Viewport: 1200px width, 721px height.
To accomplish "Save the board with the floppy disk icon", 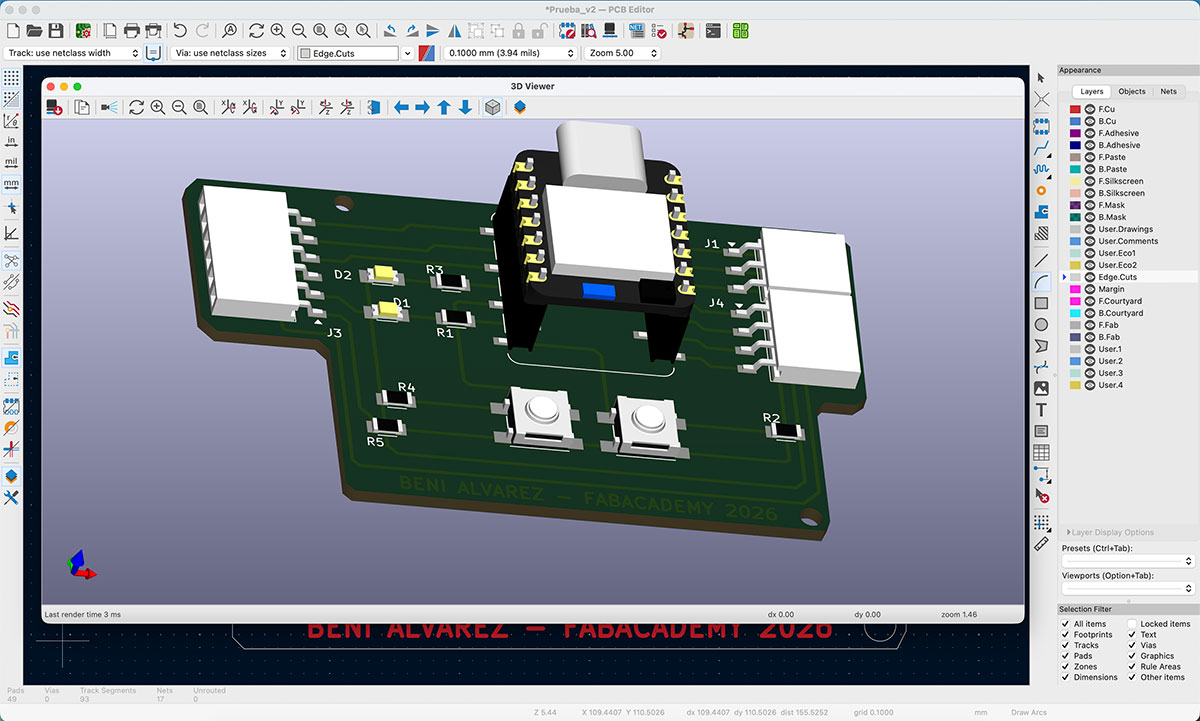I will tap(56, 31).
